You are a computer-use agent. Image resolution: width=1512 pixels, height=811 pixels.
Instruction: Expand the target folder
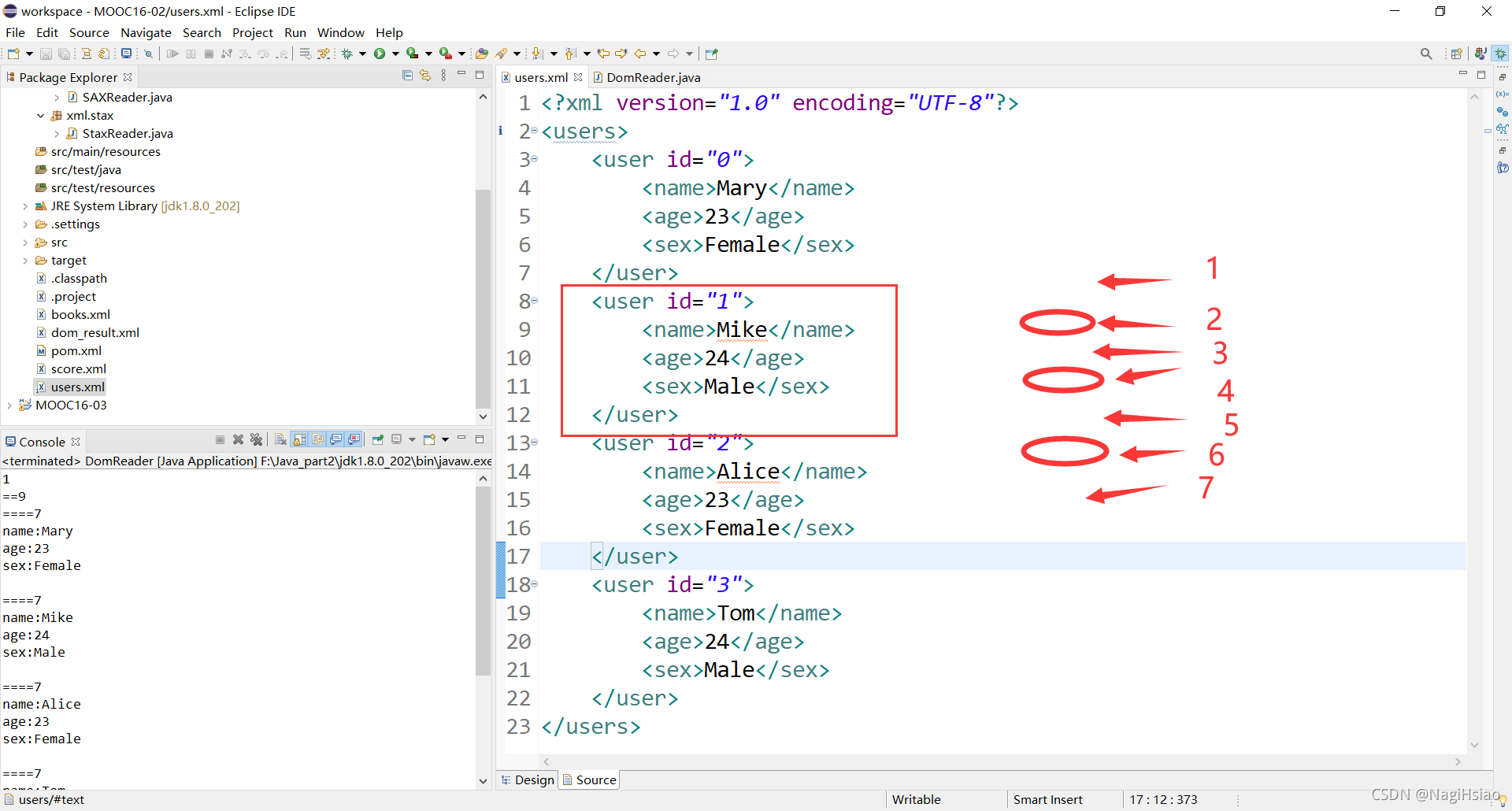pos(25,261)
